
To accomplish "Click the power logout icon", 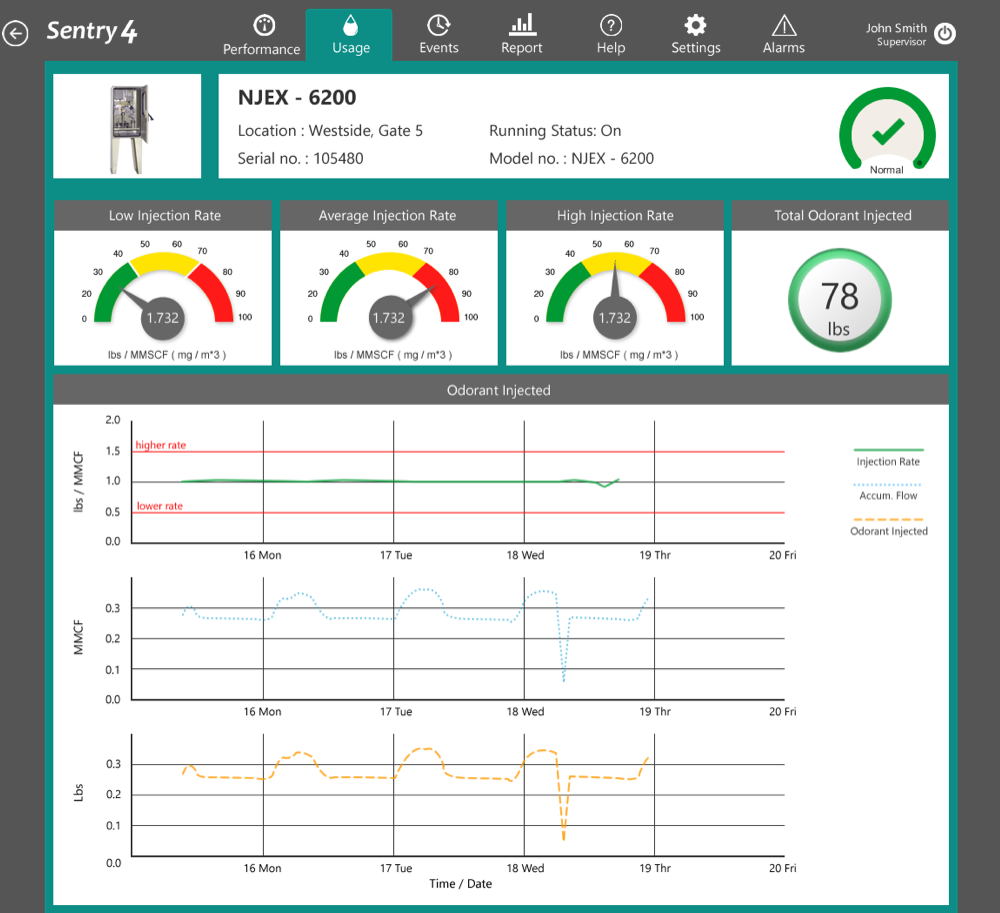I will 945,33.
